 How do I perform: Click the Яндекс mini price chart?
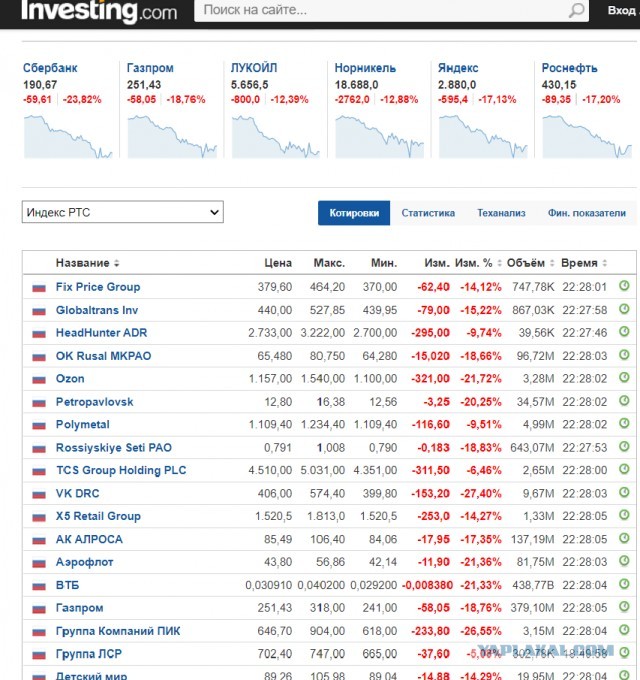coord(483,136)
